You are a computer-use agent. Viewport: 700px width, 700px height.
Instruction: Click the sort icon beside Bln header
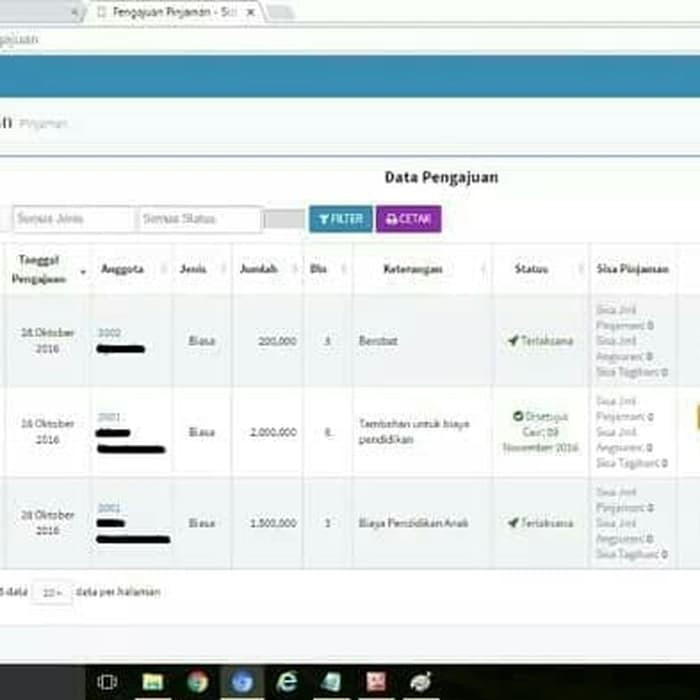[344, 269]
